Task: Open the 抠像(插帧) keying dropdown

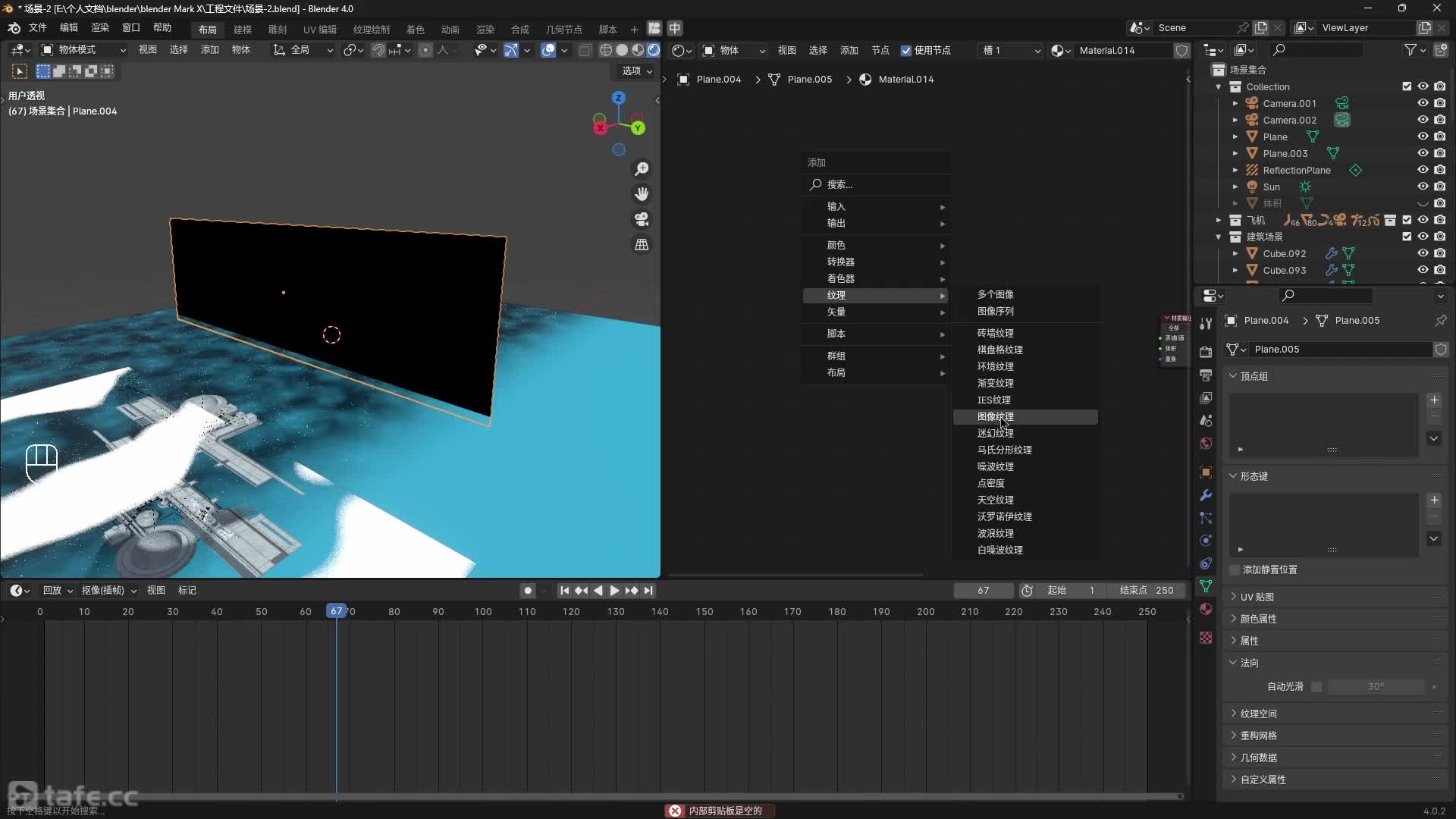Action: click(108, 591)
